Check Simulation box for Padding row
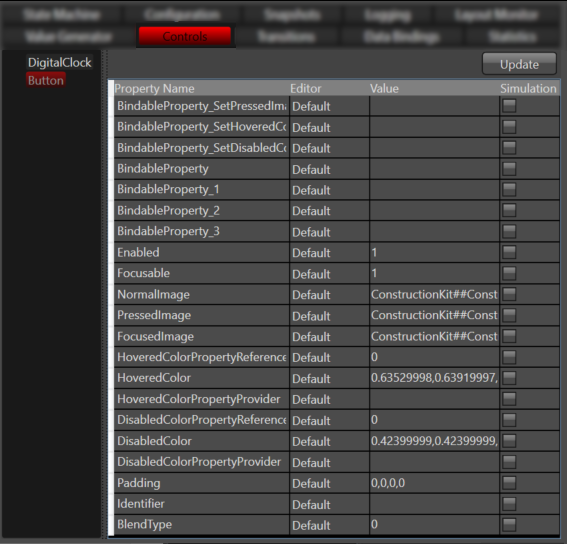This screenshot has width=567, height=544. point(509,483)
